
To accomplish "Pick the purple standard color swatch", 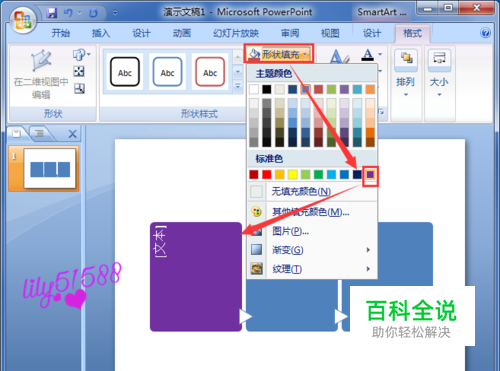I will 370,174.
